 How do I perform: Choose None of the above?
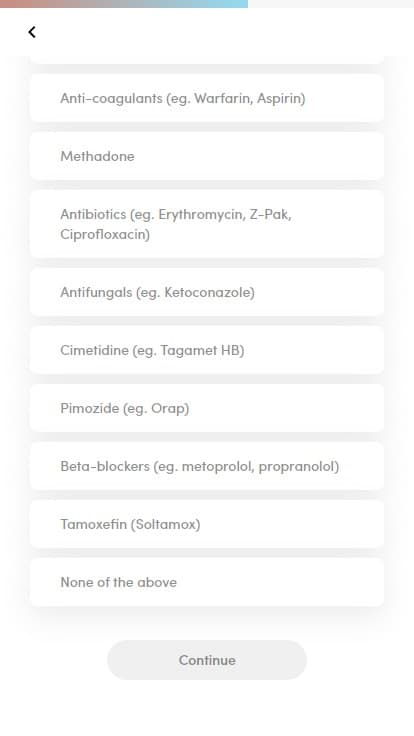click(207, 582)
